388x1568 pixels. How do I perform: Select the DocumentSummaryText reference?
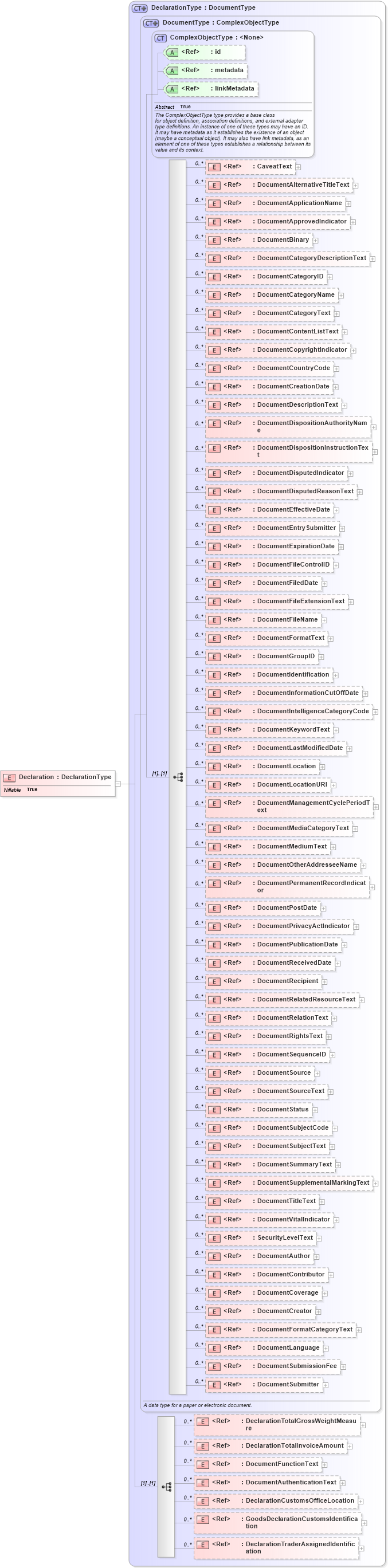coord(271,1165)
